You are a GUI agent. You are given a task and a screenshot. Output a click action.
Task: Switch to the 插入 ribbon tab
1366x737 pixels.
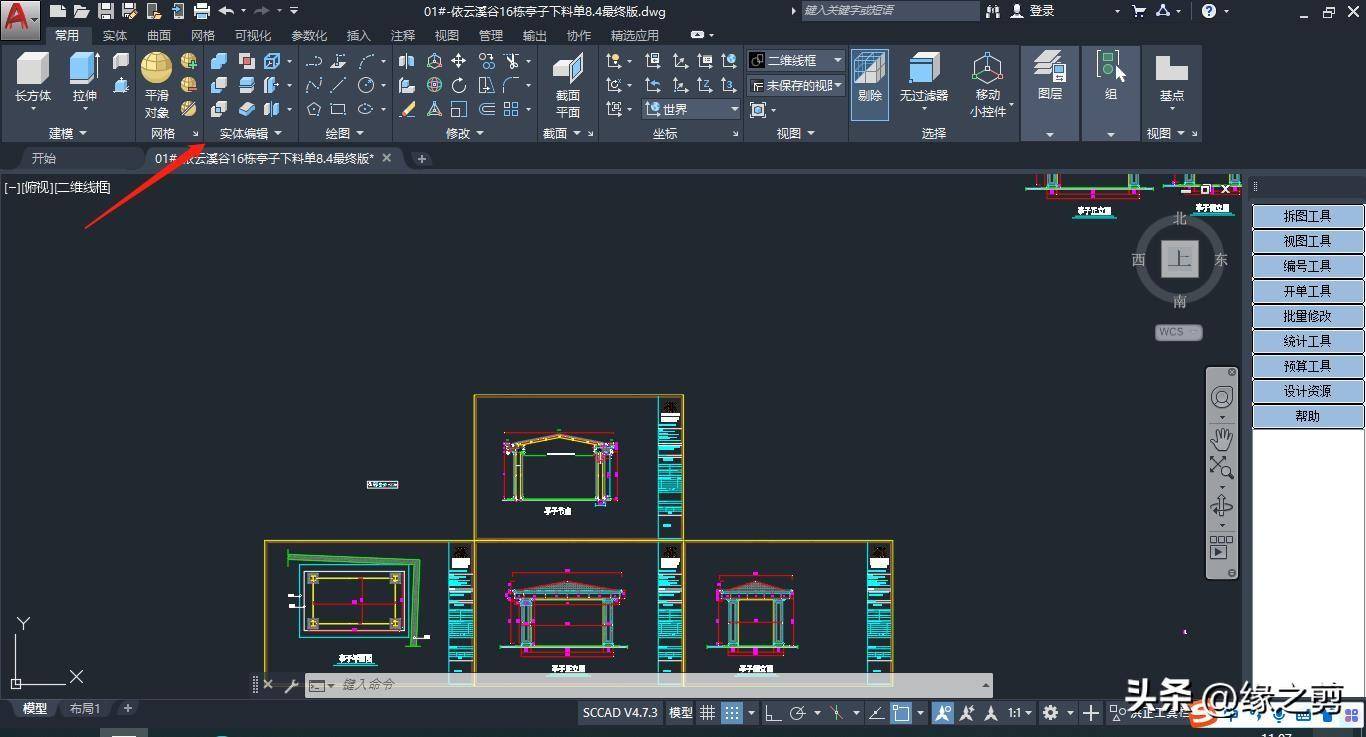359,35
